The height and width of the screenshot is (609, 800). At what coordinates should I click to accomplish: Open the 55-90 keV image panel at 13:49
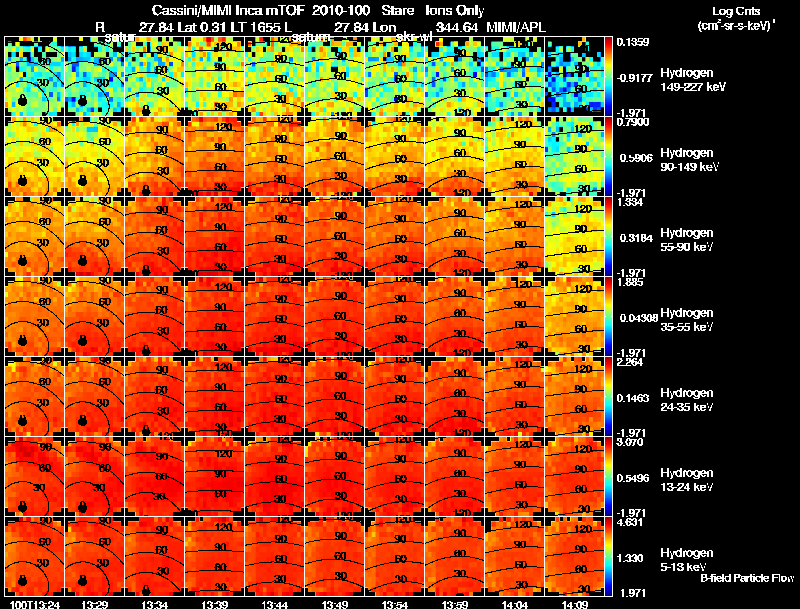pyautogui.click(x=335, y=236)
